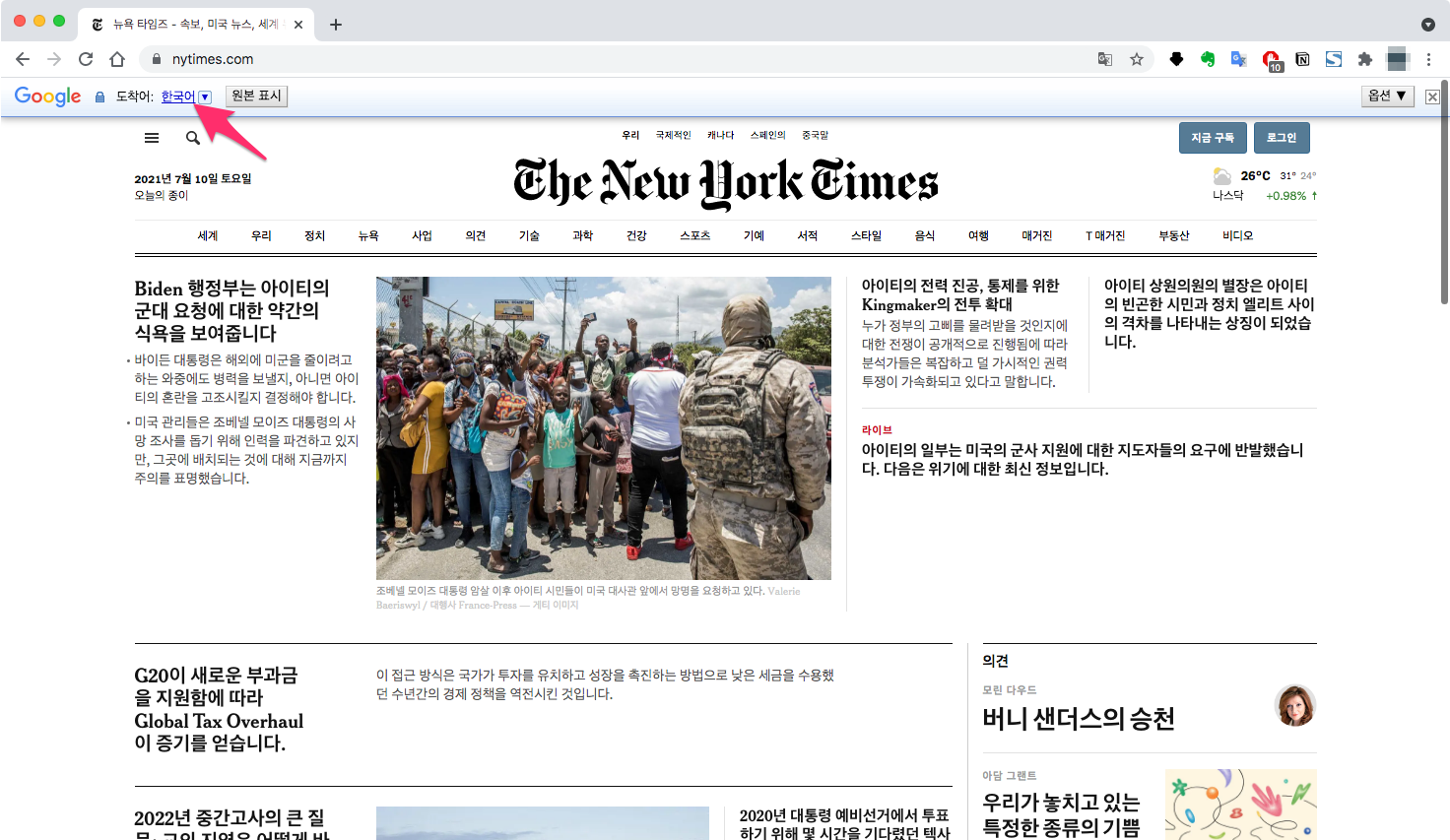Click the Google logo in translate bar
This screenshot has width=1450, height=840.
click(47, 97)
